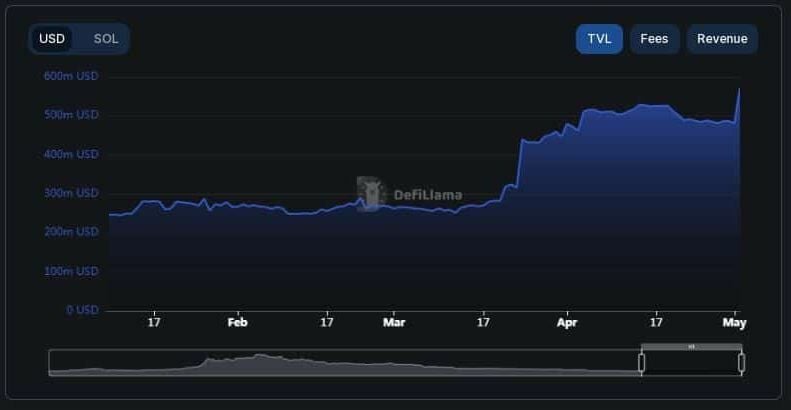This screenshot has height=410, width=791.
Task: Click the '500m USD' axis label
Action: click(71, 115)
